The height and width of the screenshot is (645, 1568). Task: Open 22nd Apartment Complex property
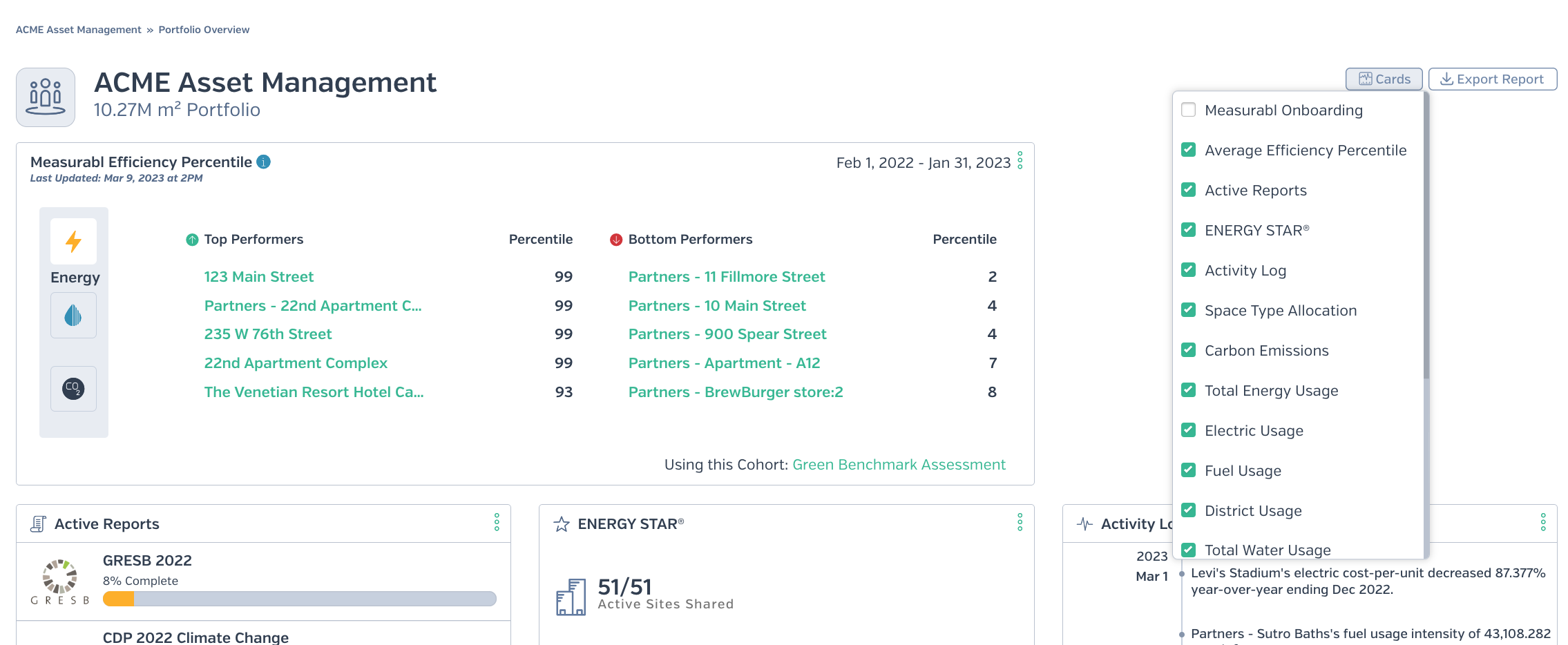pyautogui.click(x=296, y=363)
